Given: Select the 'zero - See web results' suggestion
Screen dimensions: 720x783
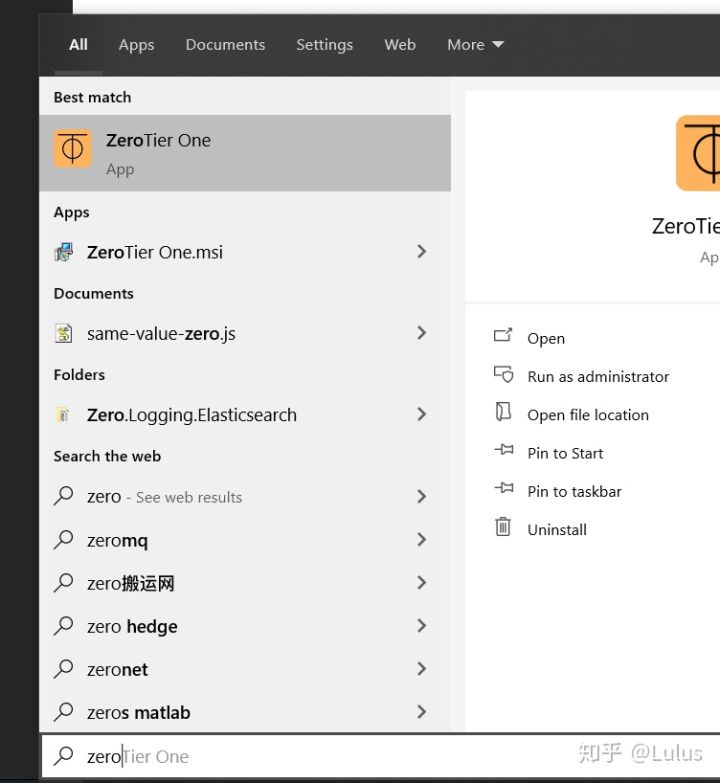Looking at the screenshot, I should 245,496.
